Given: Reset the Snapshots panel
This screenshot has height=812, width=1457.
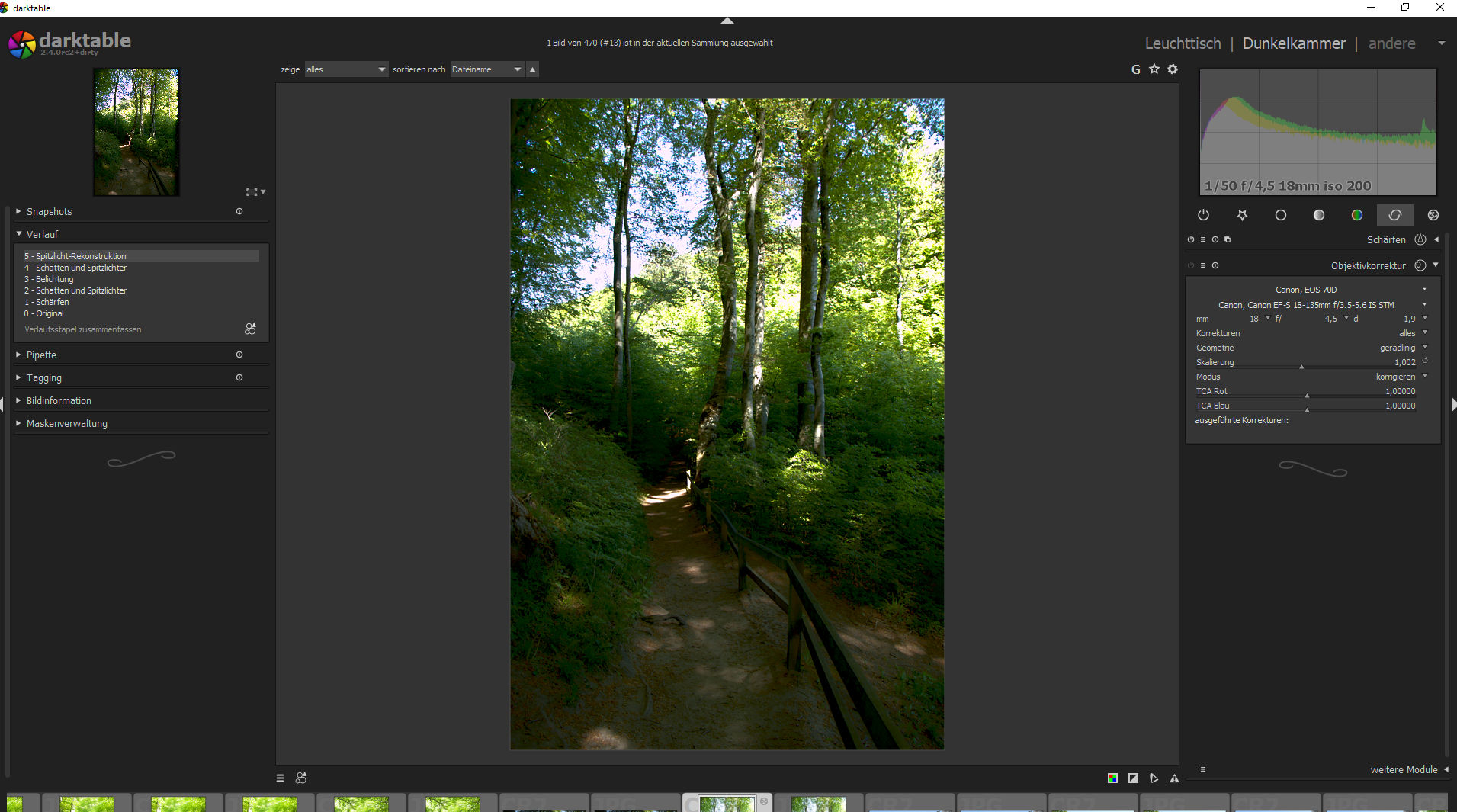Looking at the screenshot, I should 239,211.
